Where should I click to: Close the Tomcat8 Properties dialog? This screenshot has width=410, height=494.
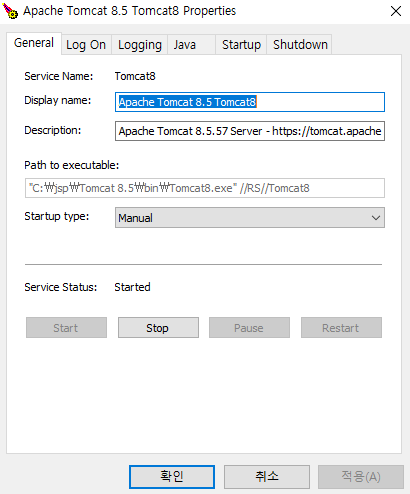click(396, 11)
